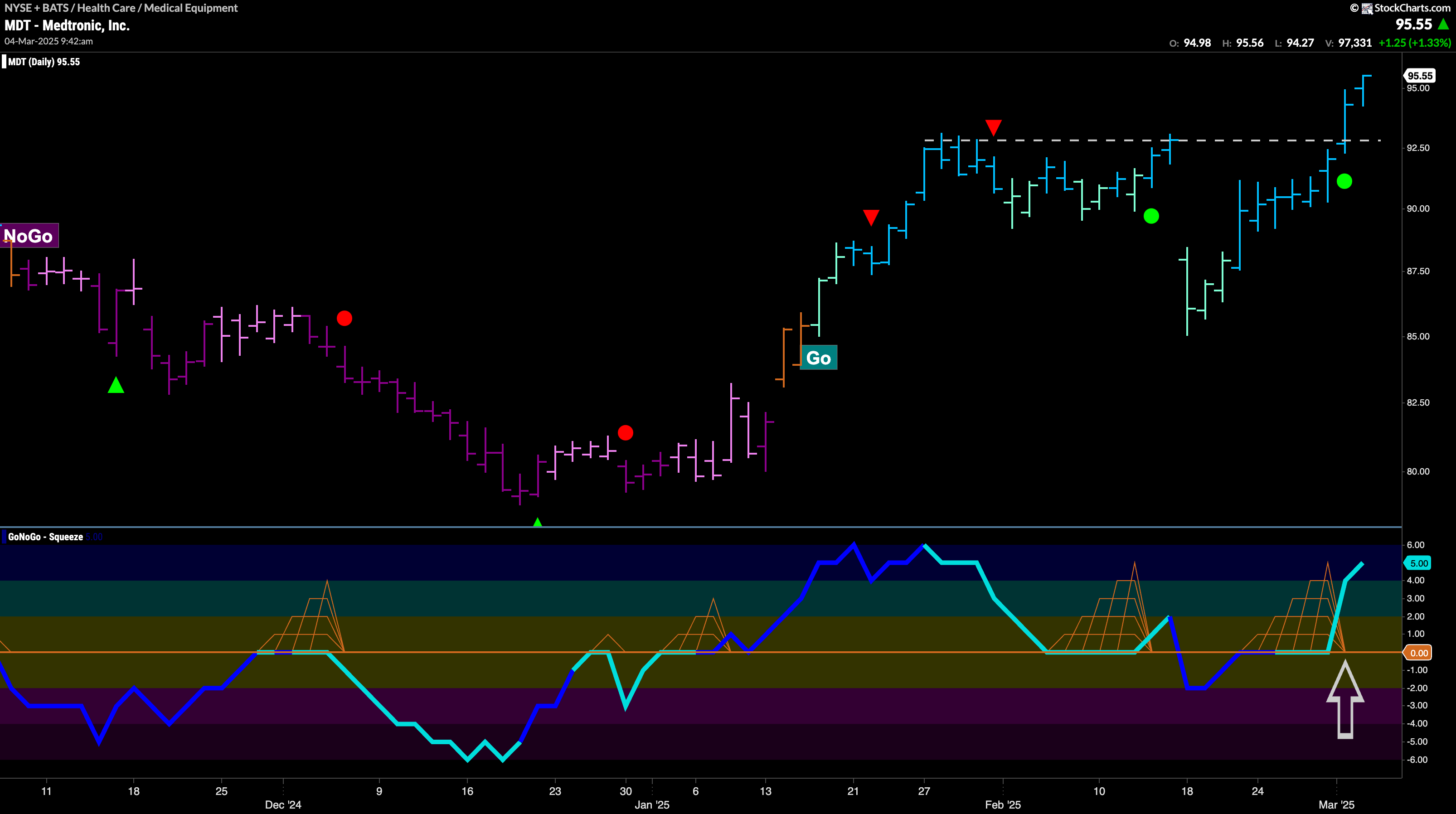Screen dimensions: 1456x814
Task: Click the Mar '25 date axis label
Action: (x=1336, y=805)
